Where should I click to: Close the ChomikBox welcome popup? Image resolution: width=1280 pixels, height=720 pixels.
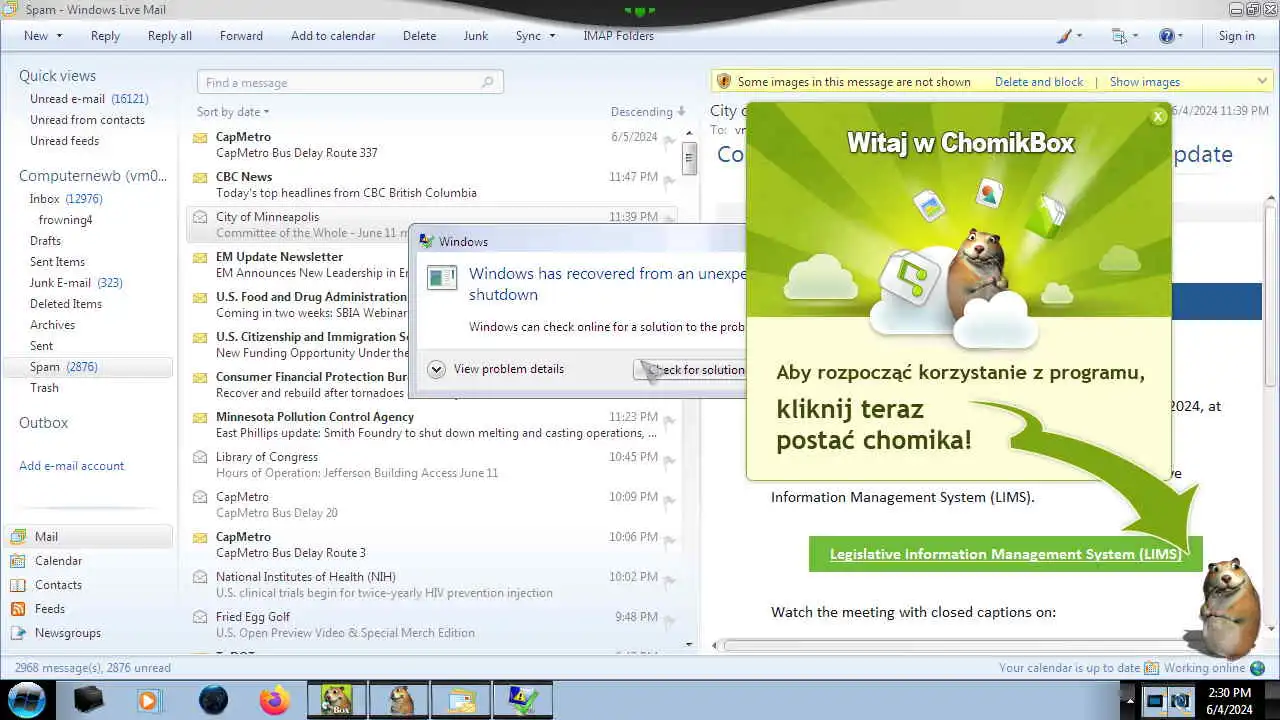[x=1159, y=117]
